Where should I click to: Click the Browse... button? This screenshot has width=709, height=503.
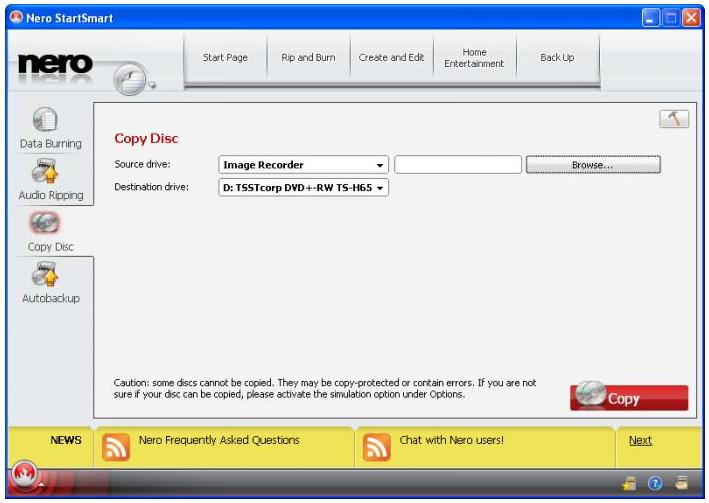pyautogui.click(x=593, y=165)
